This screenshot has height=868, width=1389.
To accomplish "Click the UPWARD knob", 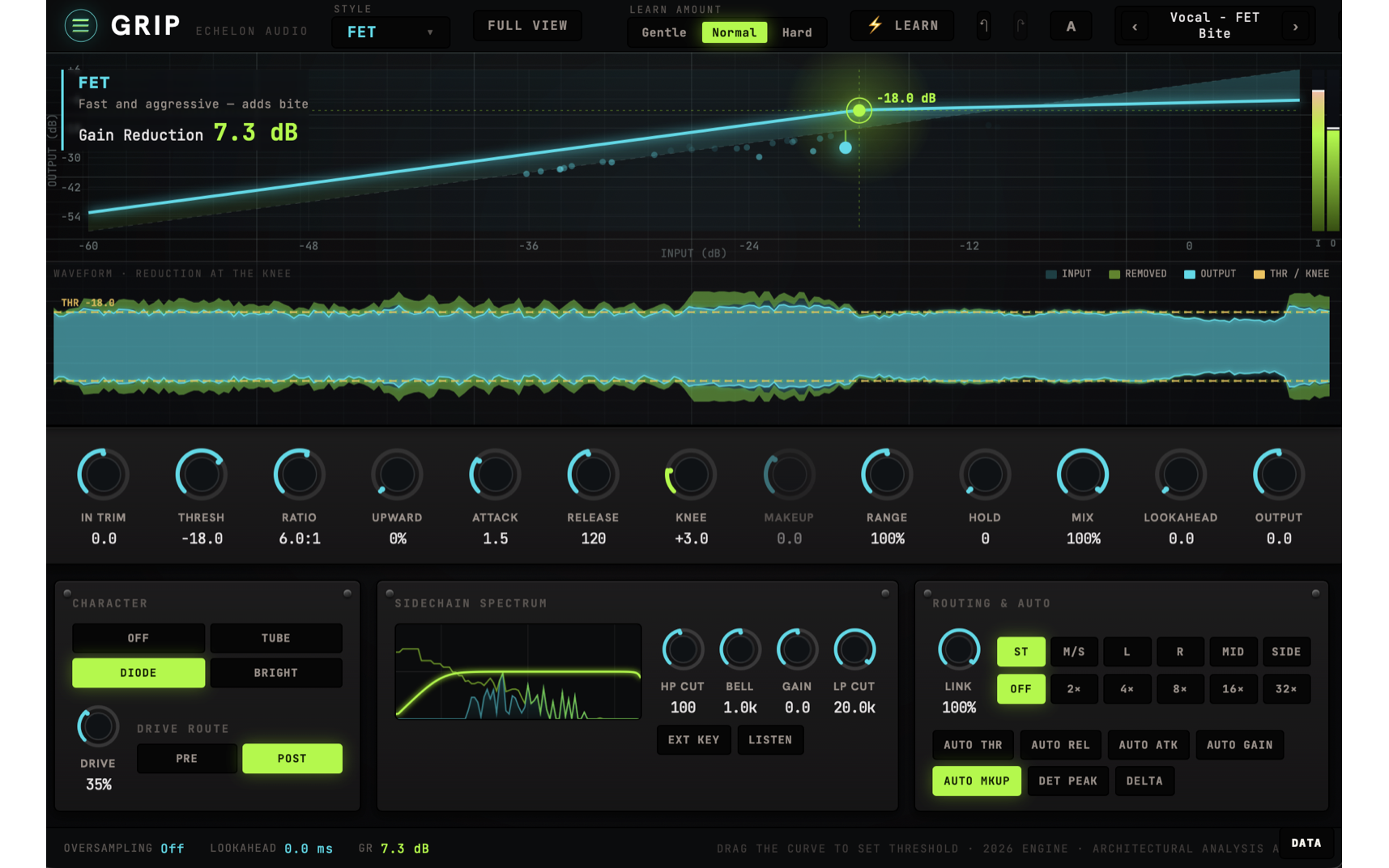I will [397, 474].
